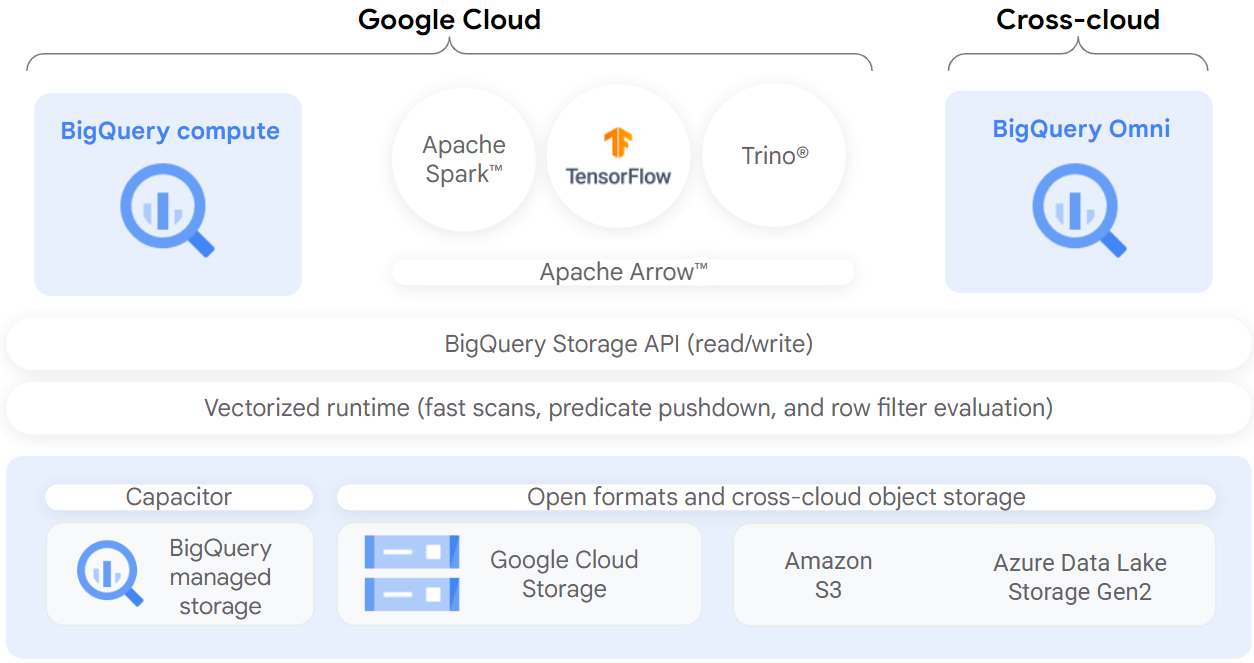Click the Google Cloud heading
Image resolution: width=1254 pixels, height=663 pixels.
[x=449, y=20]
